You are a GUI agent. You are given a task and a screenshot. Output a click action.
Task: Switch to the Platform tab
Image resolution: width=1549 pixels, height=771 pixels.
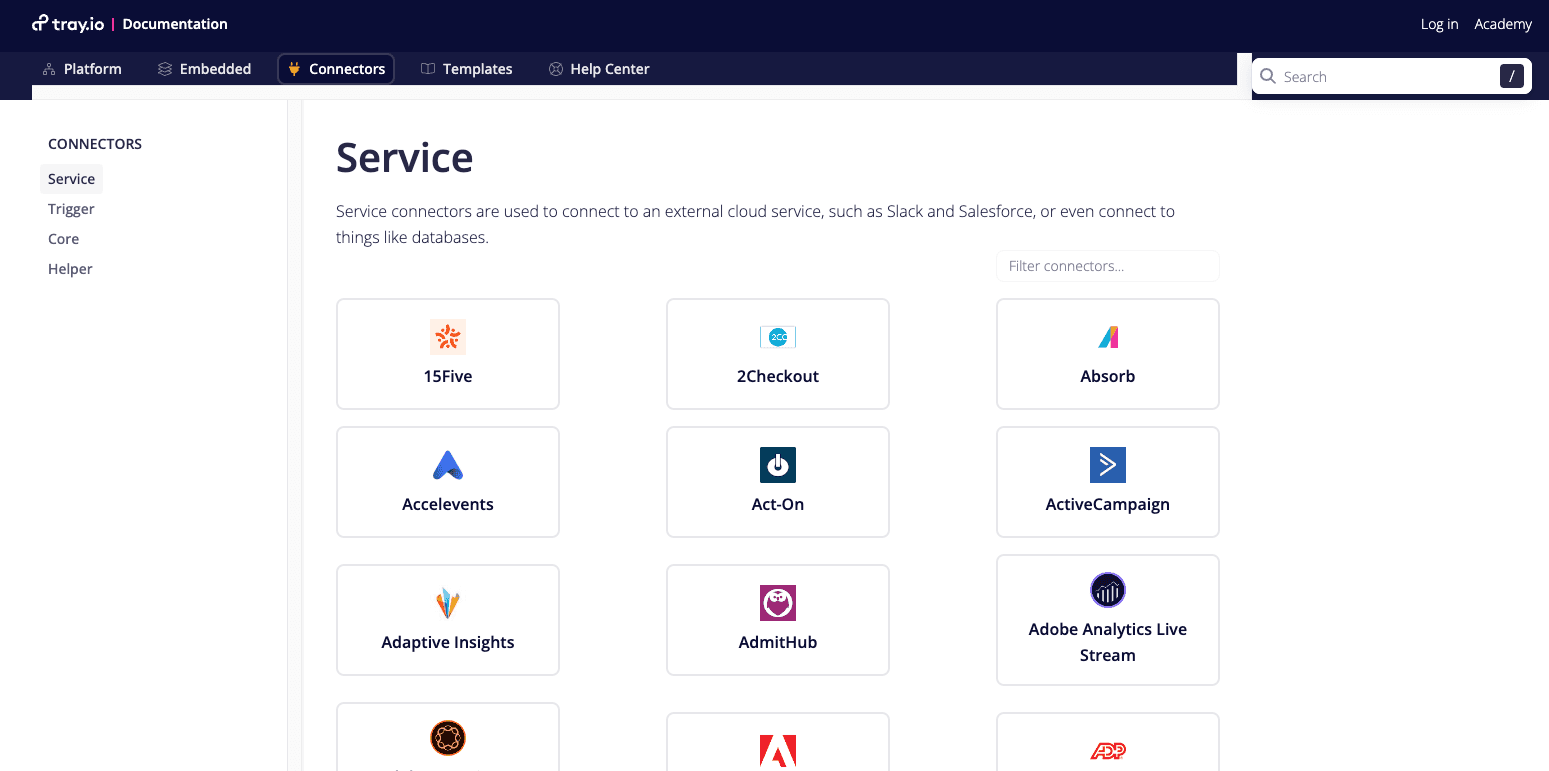click(82, 69)
